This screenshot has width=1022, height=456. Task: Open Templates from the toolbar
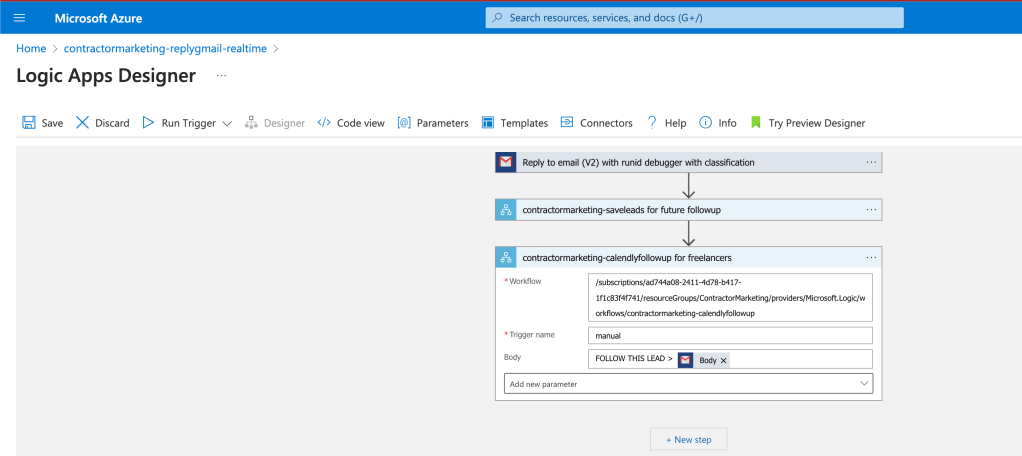515,122
